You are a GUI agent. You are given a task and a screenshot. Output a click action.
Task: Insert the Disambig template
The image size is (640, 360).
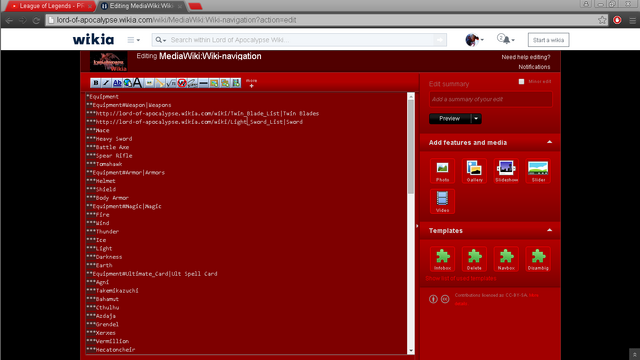point(538,259)
